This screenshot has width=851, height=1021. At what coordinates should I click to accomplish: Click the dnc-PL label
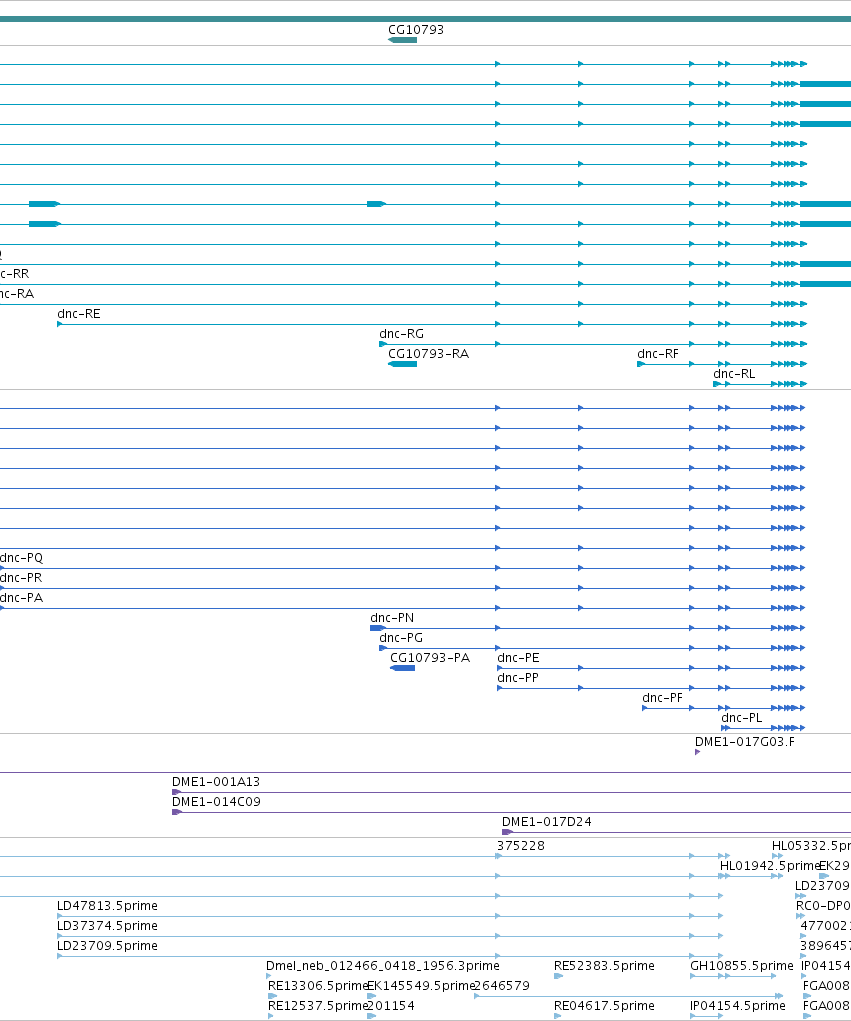coord(742,718)
